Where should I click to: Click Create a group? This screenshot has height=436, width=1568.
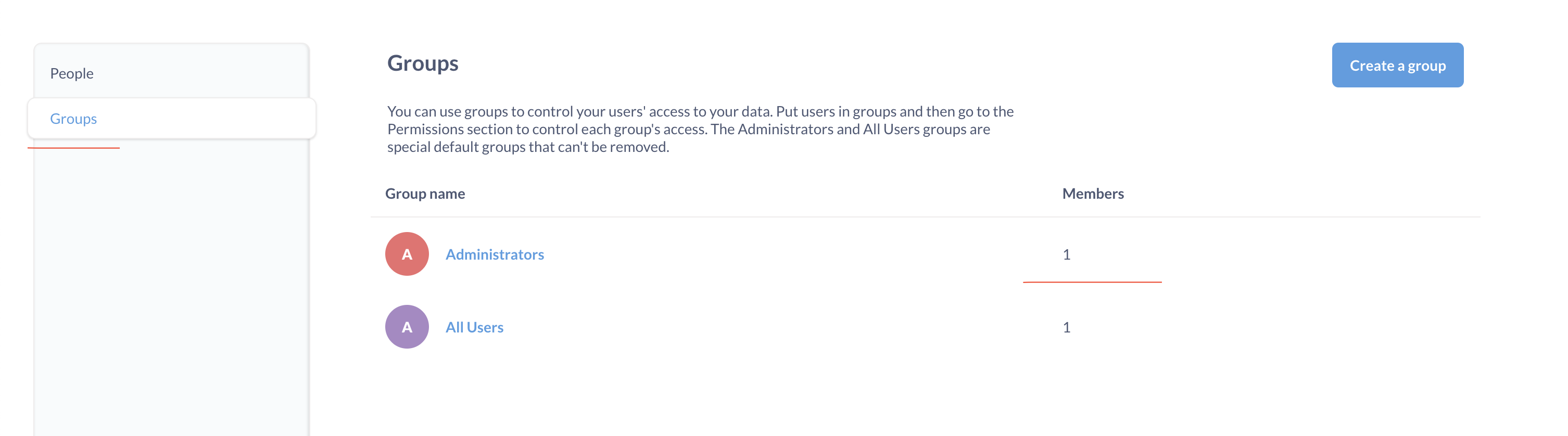1398,65
